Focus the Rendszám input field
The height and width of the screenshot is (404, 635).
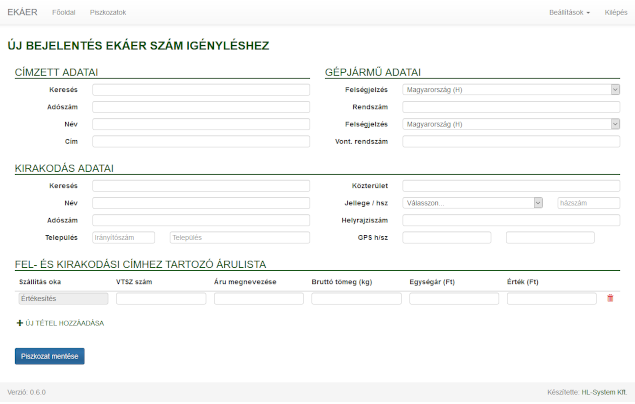coord(510,107)
